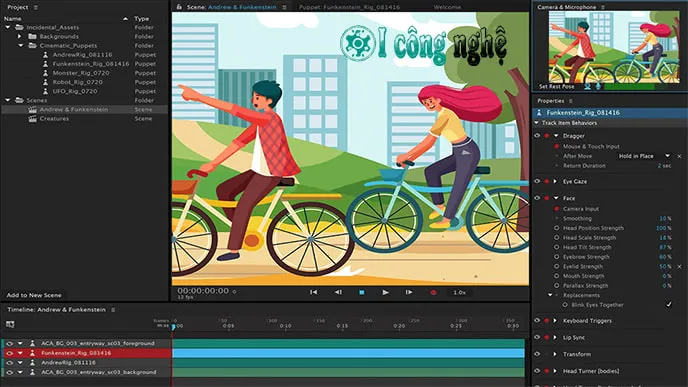Screen dimensions: 688x387
Task: Switch to Puppet: Funkenstein_Rig_081416 tab
Action: pos(349,7)
